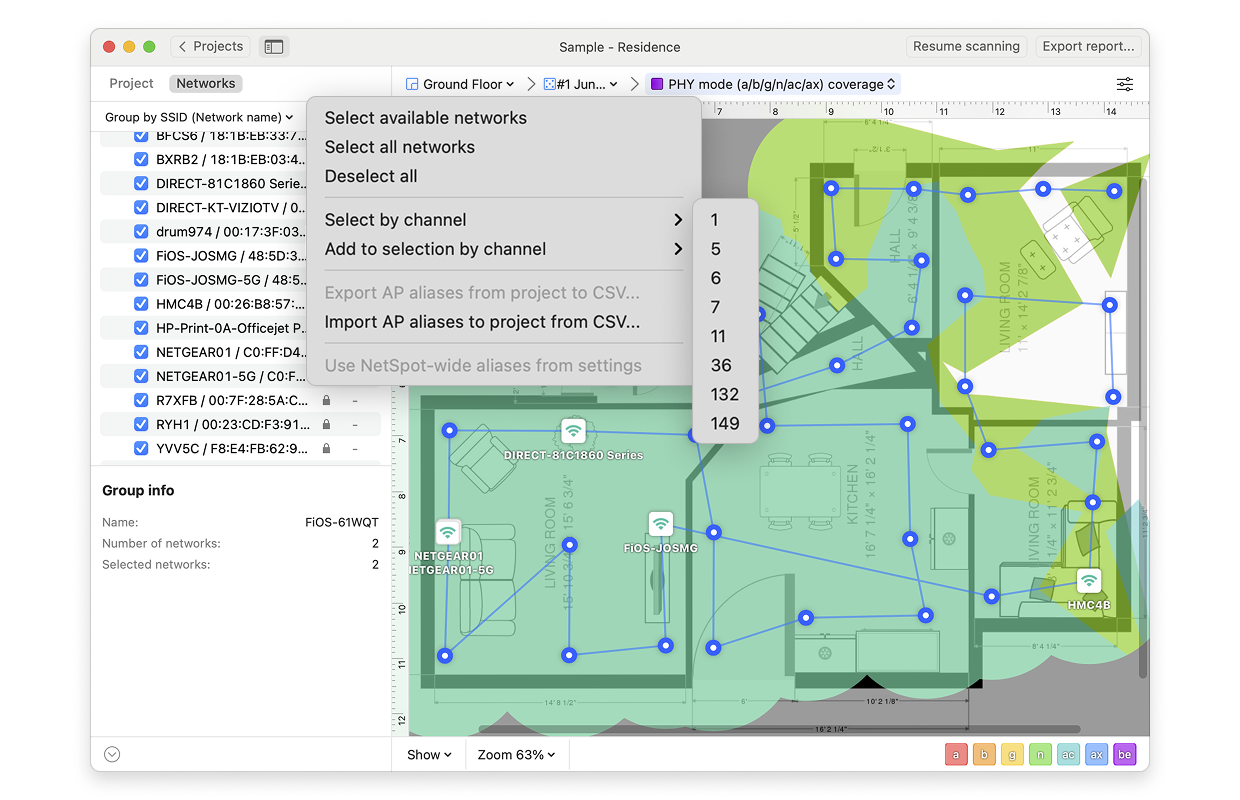Click the HMC4B access point icon

1088,580
